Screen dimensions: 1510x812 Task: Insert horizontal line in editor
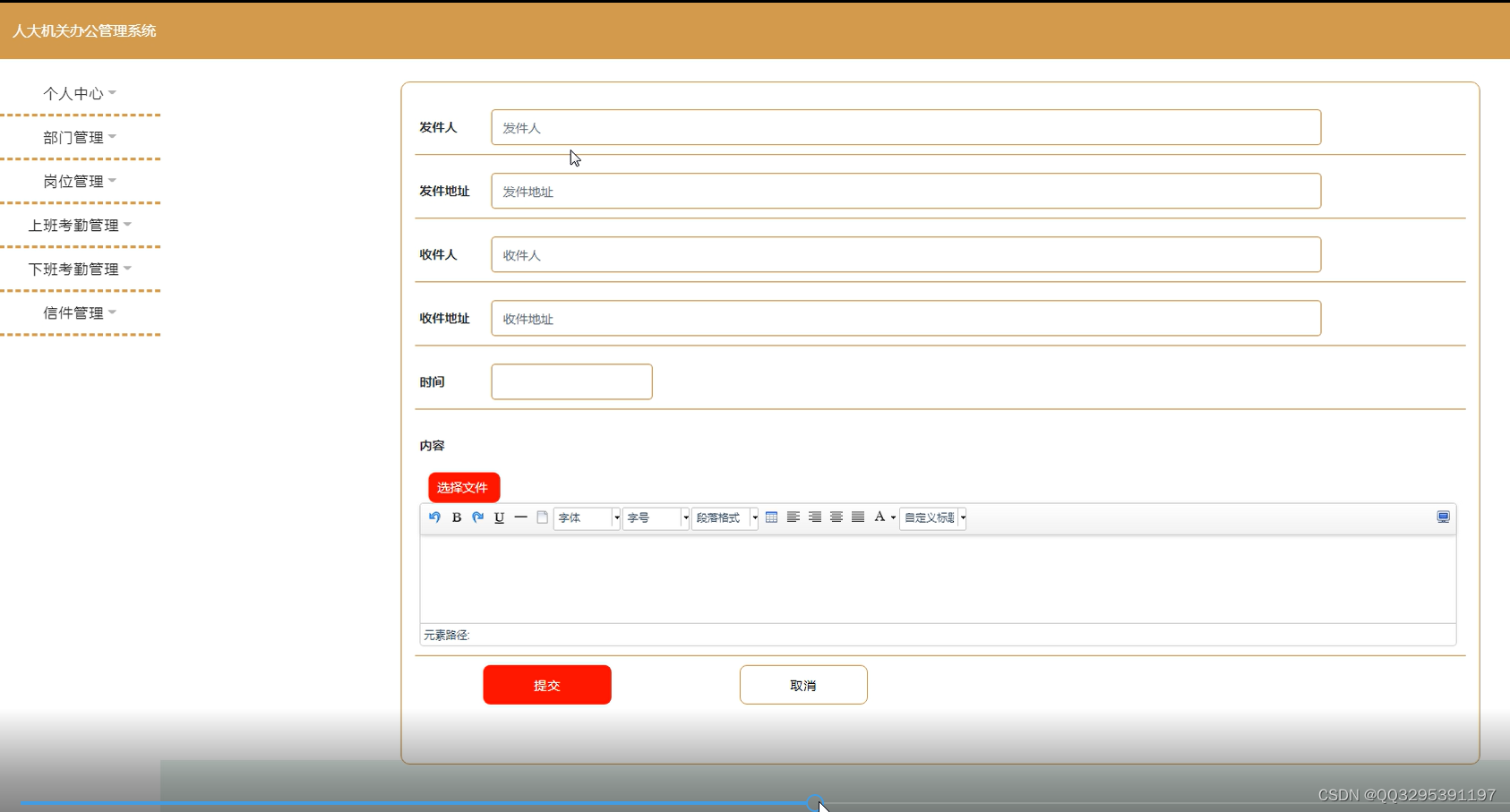pyautogui.click(x=521, y=517)
